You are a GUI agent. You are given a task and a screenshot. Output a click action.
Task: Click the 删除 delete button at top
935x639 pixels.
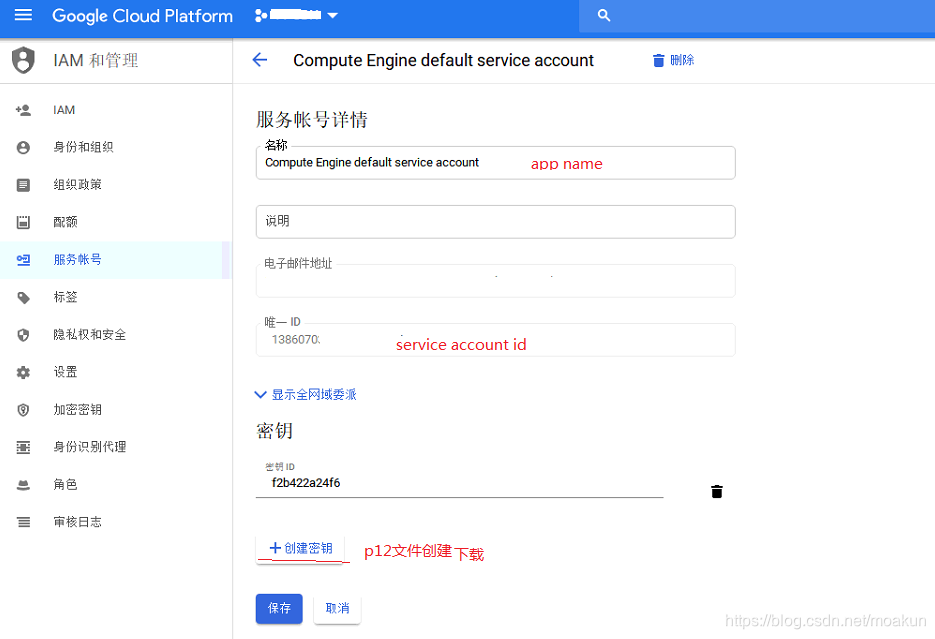(x=673, y=60)
